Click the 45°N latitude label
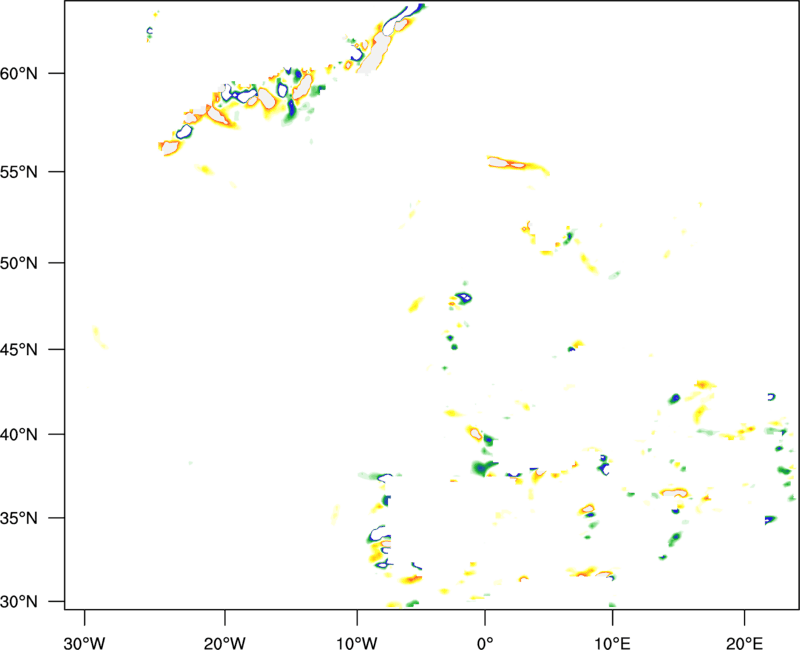 (19, 349)
